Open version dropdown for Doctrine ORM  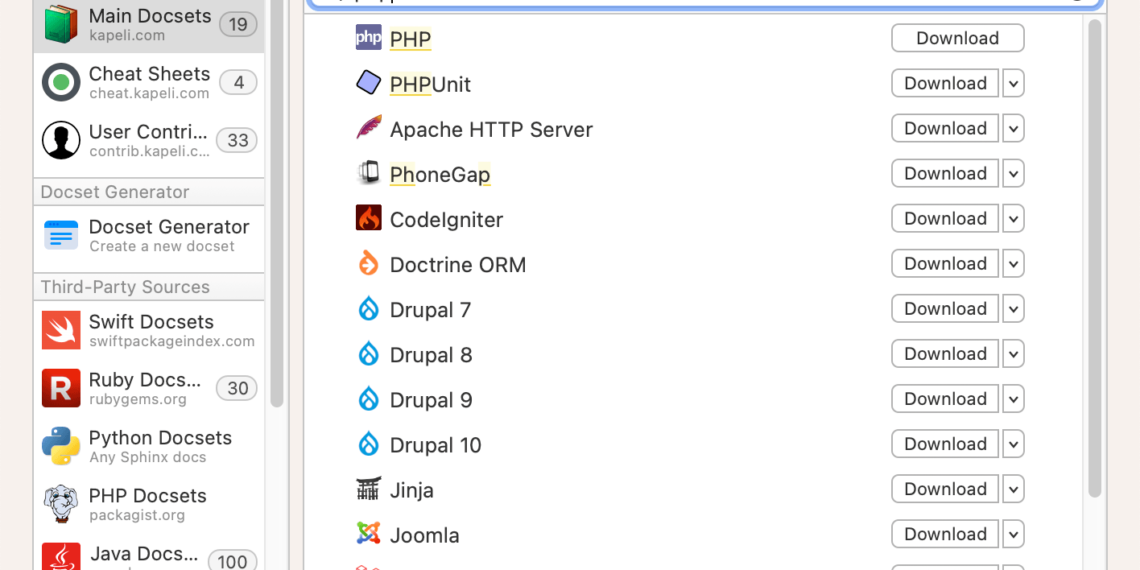pos(1013,263)
